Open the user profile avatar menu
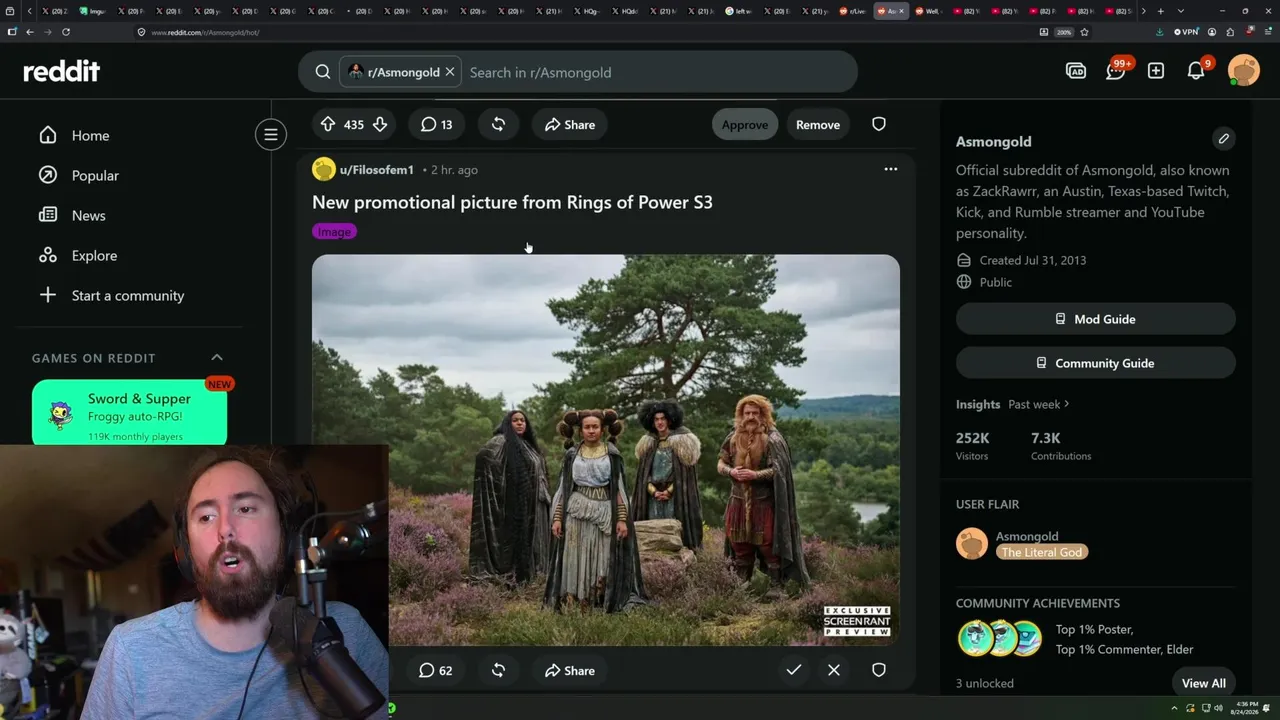 tap(1244, 71)
